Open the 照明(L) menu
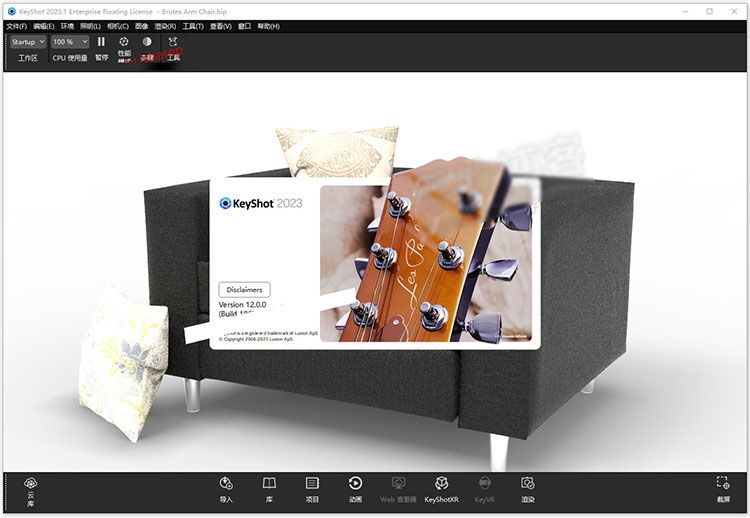 click(90, 26)
